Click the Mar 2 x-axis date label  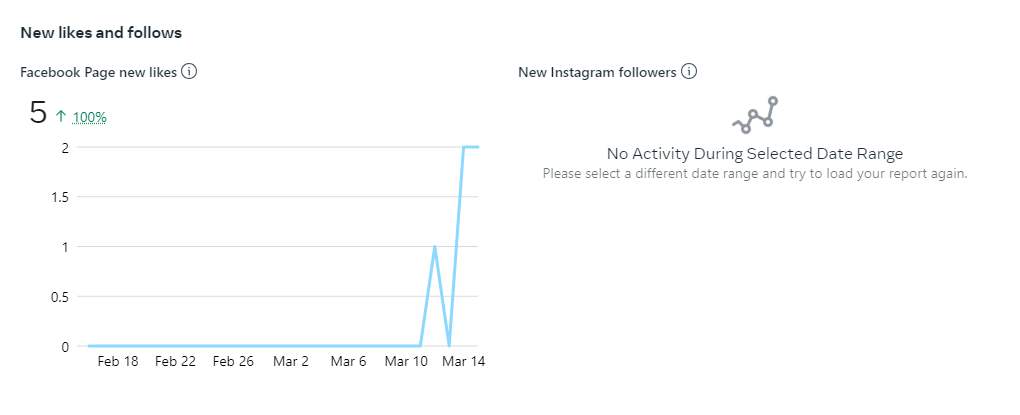coord(291,362)
